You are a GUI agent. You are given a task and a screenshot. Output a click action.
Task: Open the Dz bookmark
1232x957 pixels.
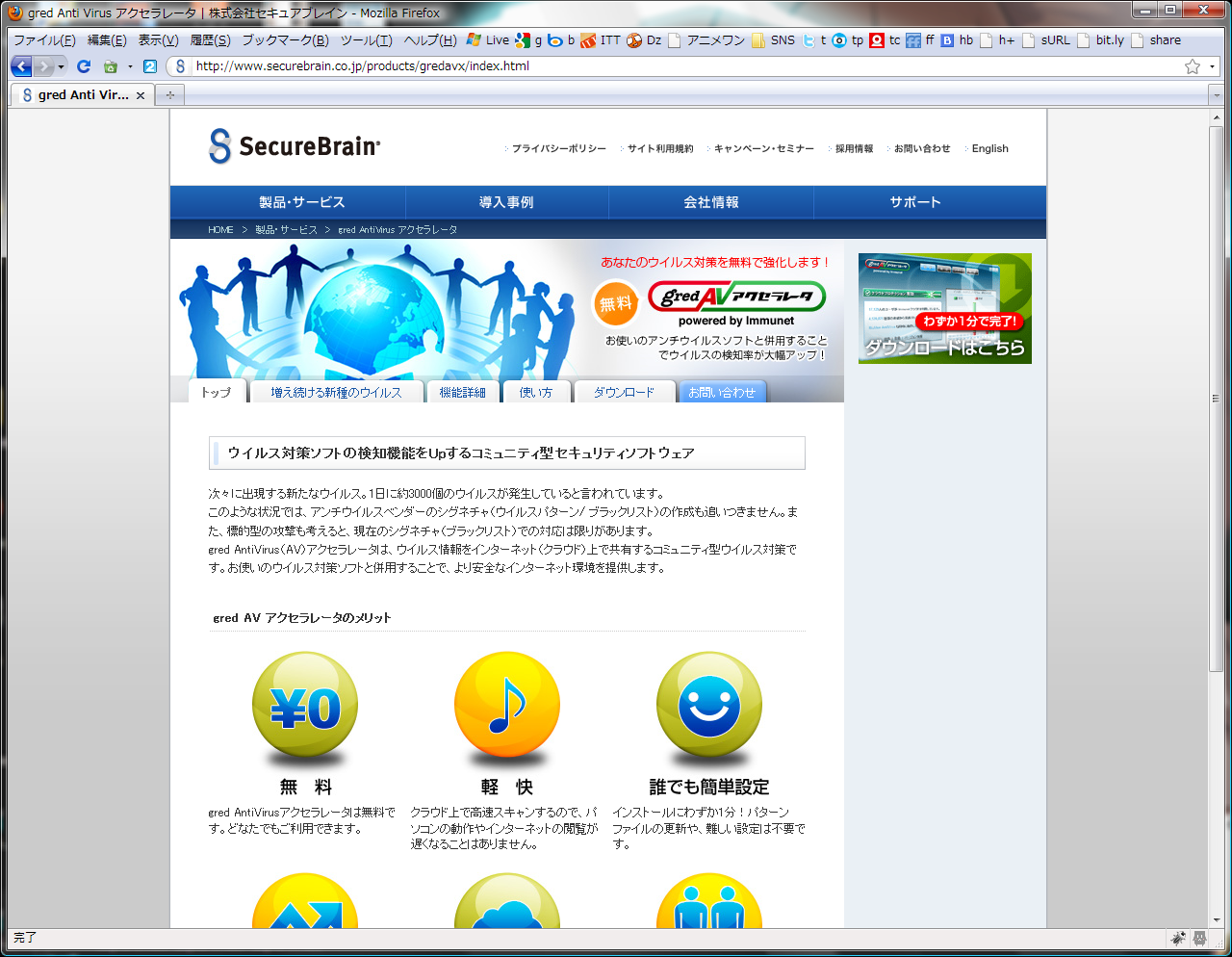tap(644, 40)
